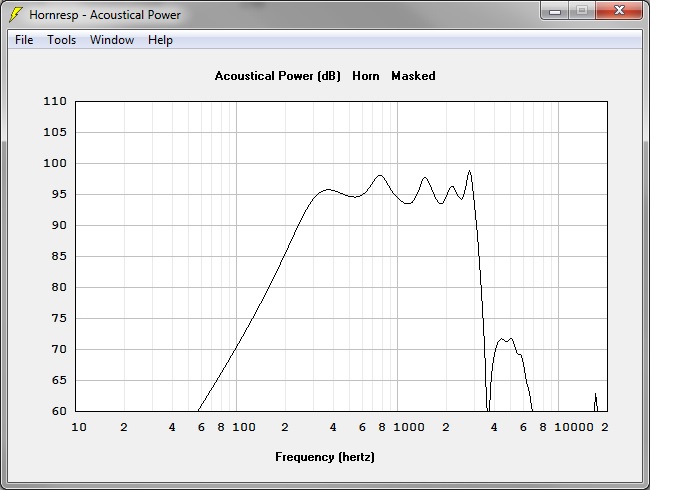Click the 'Acoustical Power (dB)' chart title
The height and width of the screenshot is (490, 691).
click(x=278, y=76)
